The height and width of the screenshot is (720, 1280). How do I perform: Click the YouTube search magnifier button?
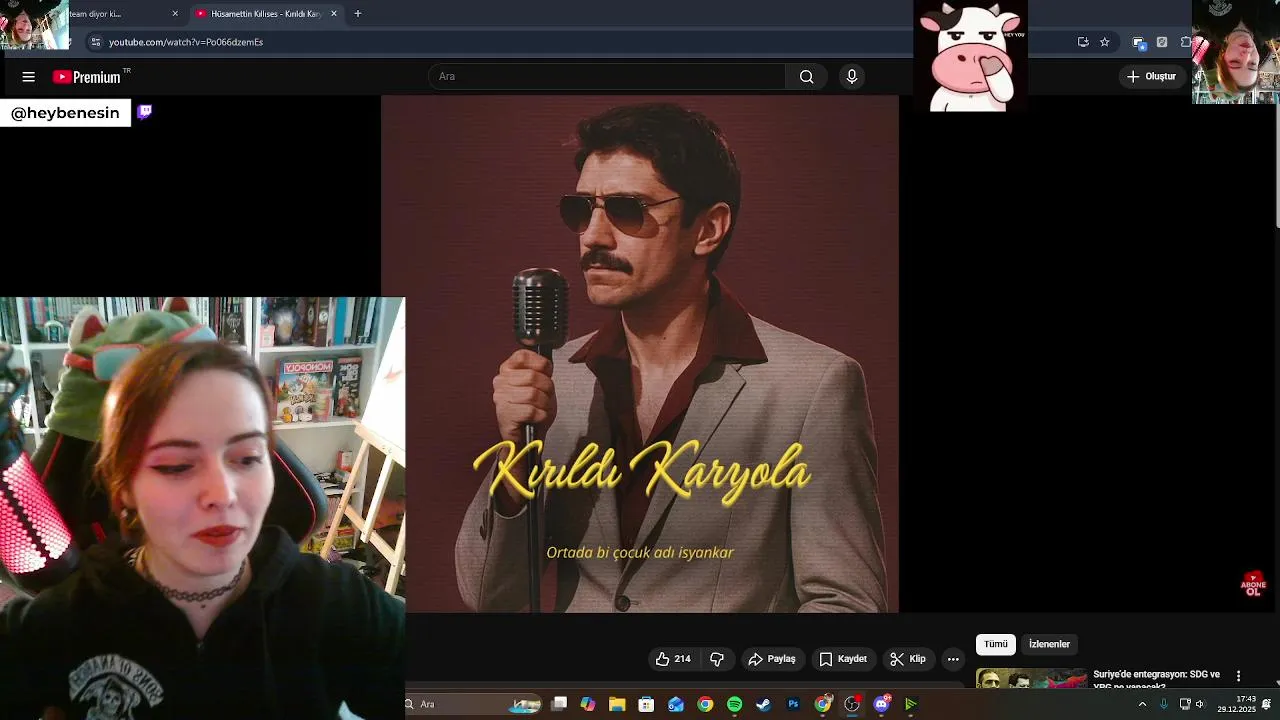click(x=806, y=77)
